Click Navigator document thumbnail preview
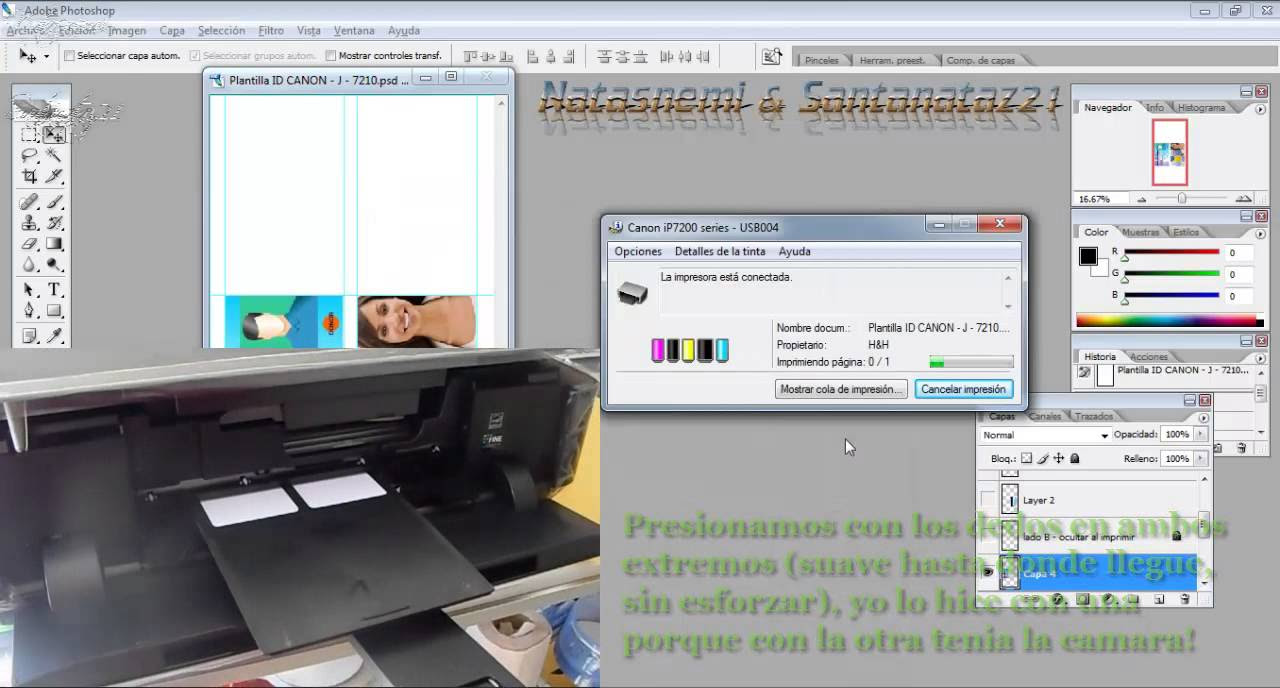 coord(1169,152)
